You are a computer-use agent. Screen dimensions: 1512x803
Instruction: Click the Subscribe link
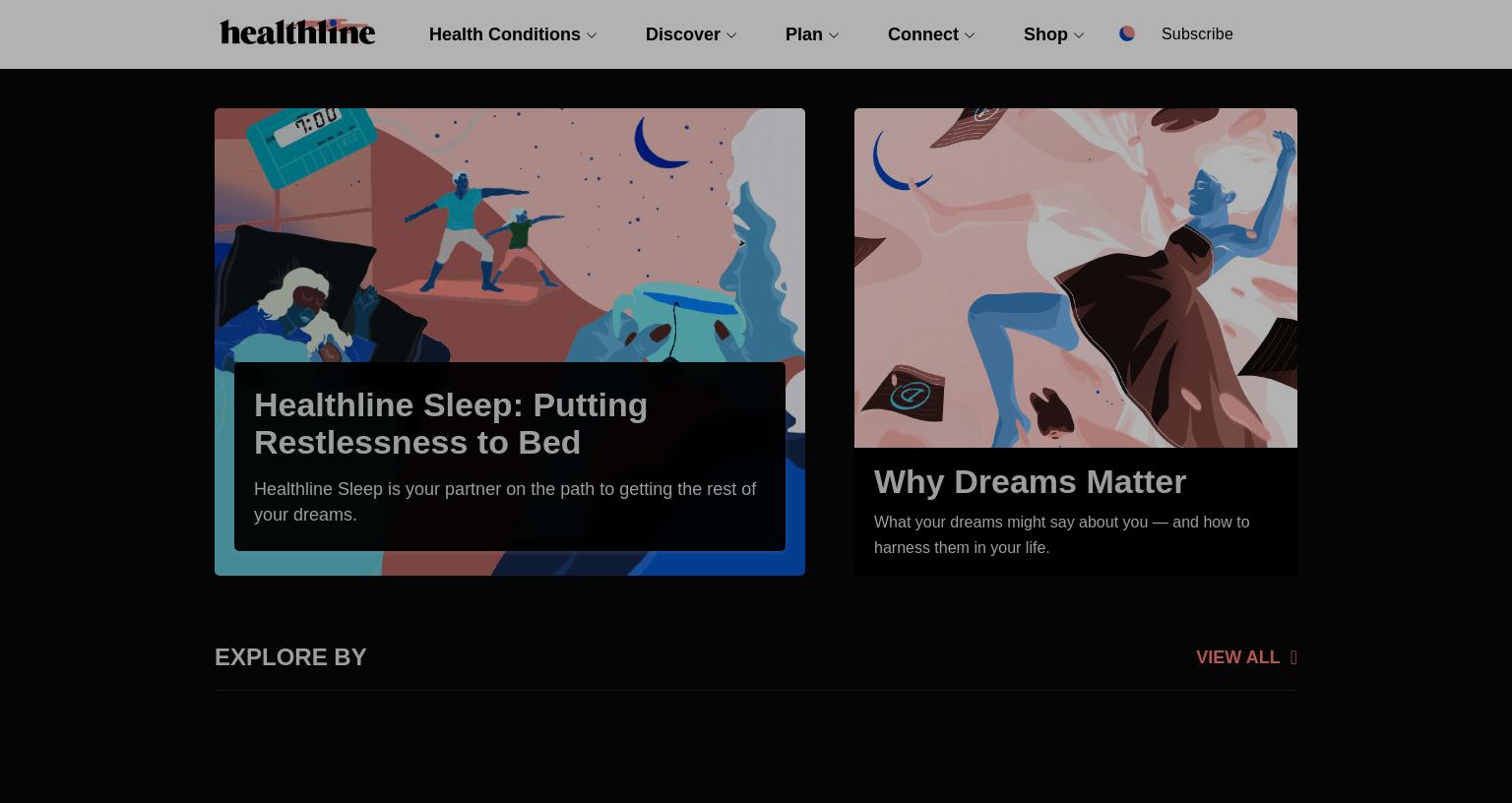(1197, 33)
